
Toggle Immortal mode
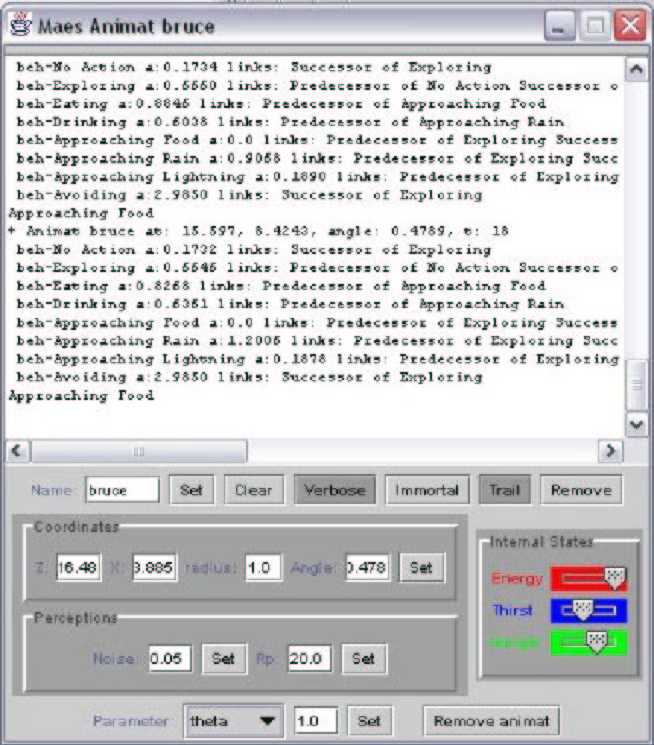point(427,490)
